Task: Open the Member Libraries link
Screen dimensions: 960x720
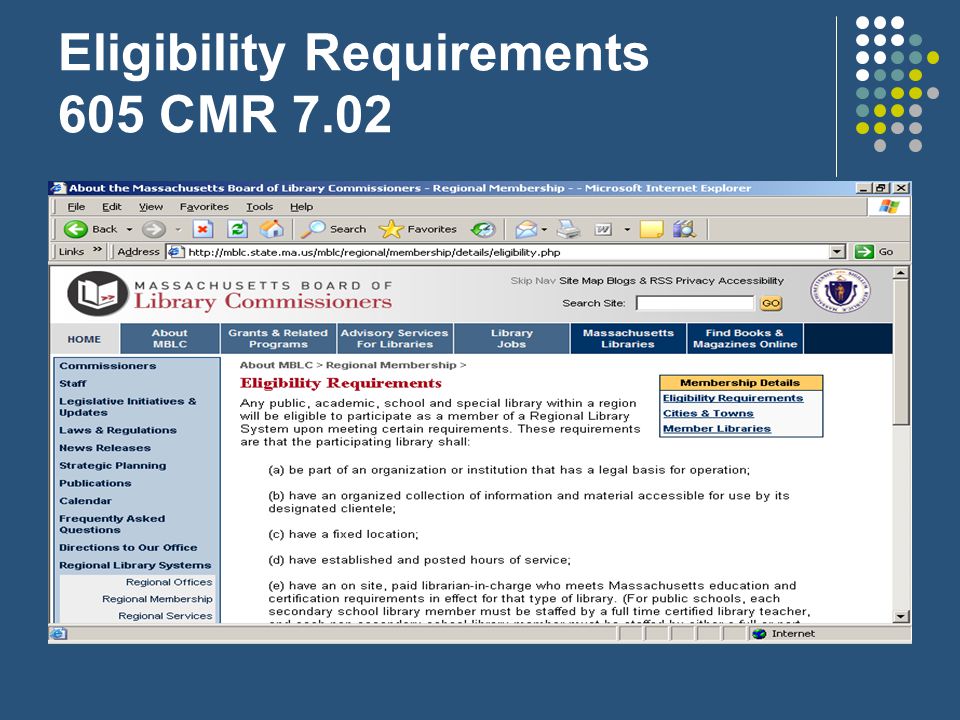Action: (717, 429)
